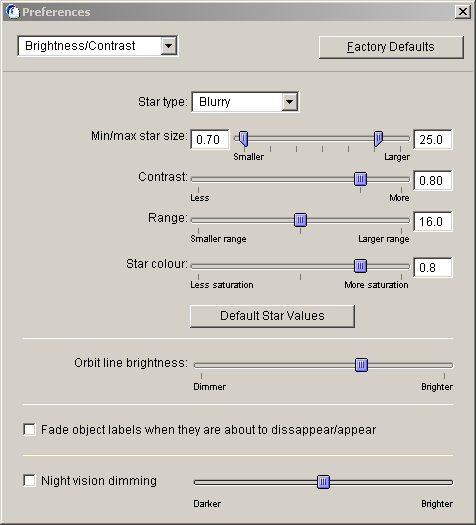Click the Factory Defaults button
Viewport: 476px width, 525px height.
[x=391, y=47]
